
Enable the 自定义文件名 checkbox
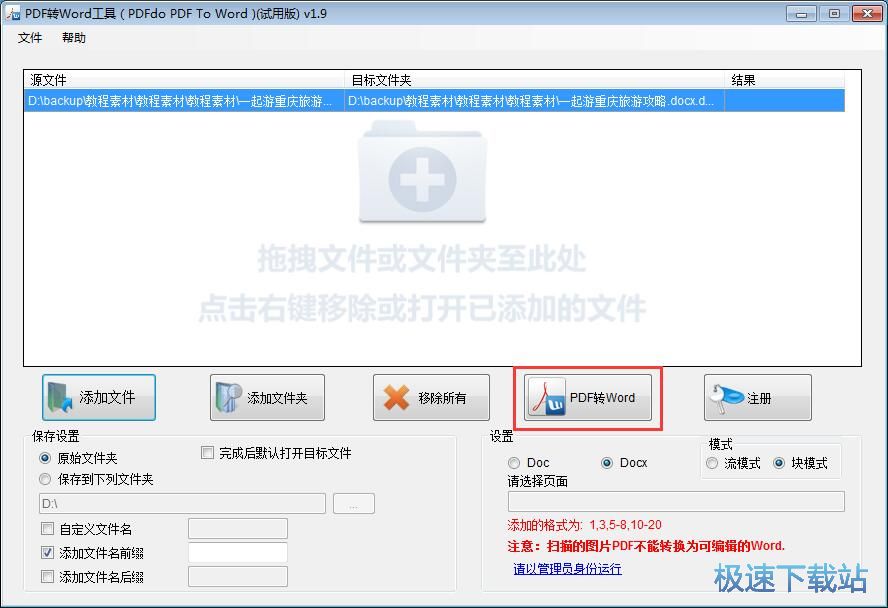46,528
